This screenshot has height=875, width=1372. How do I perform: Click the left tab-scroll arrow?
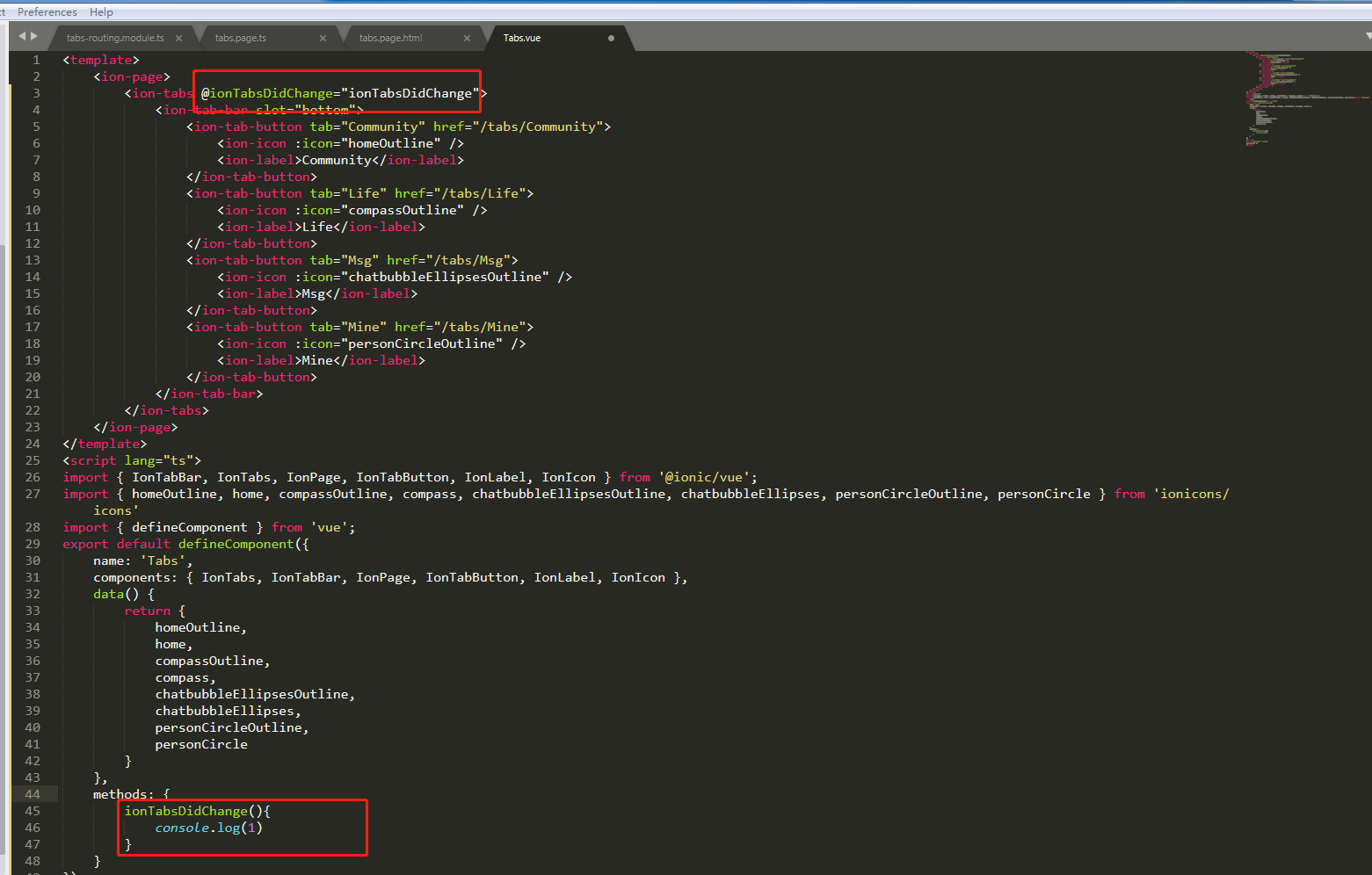tap(23, 36)
